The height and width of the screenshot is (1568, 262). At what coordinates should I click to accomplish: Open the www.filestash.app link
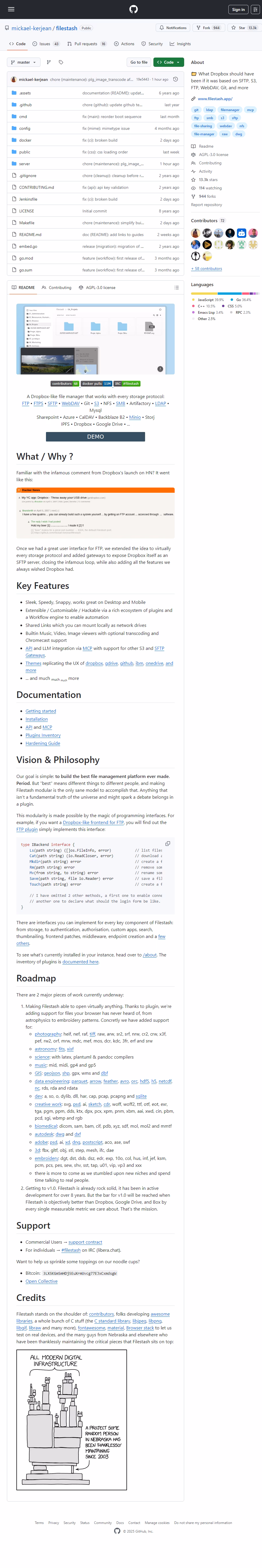pyautogui.click(x=215, y=99)
